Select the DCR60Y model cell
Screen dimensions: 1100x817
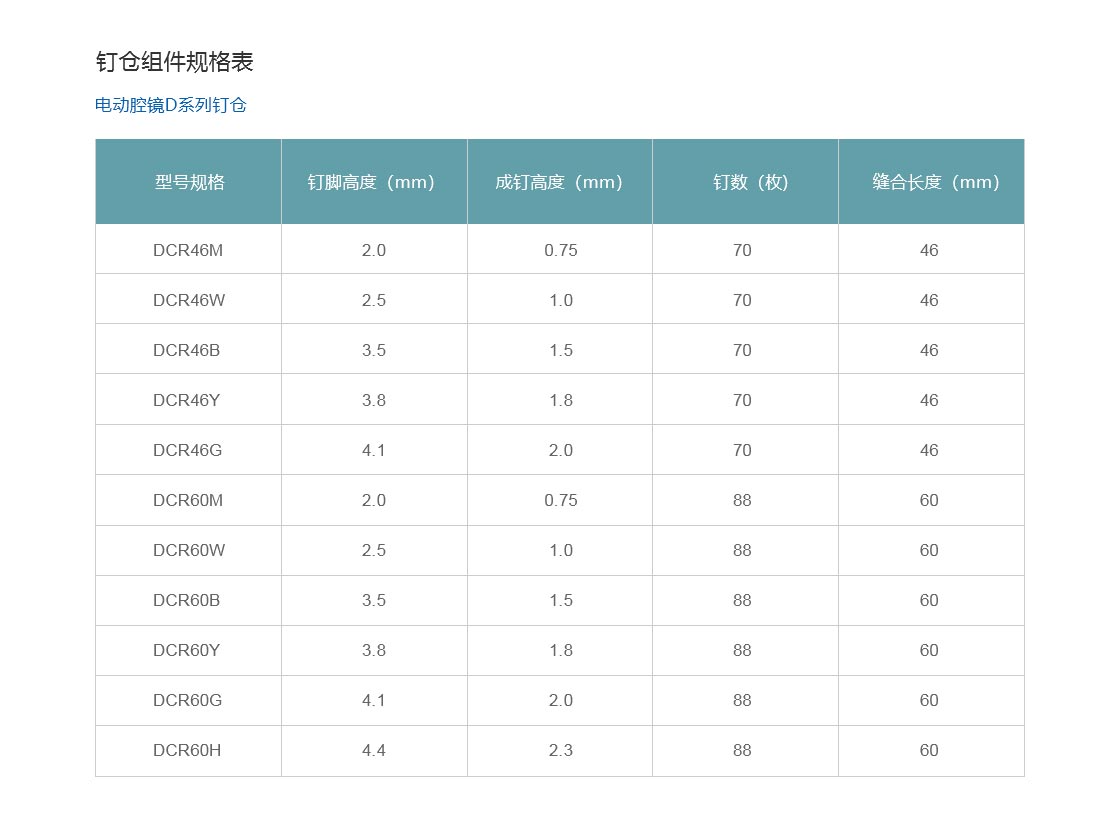[x=187, y=650]
